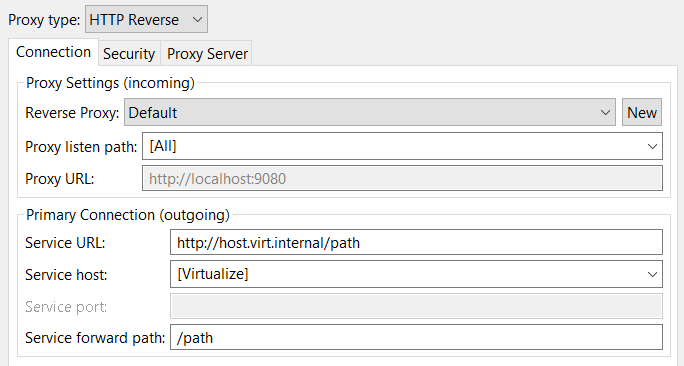Open the Service host Virtualize combo box
Screen dimensions: 684x366
click(x=416, y=274)
